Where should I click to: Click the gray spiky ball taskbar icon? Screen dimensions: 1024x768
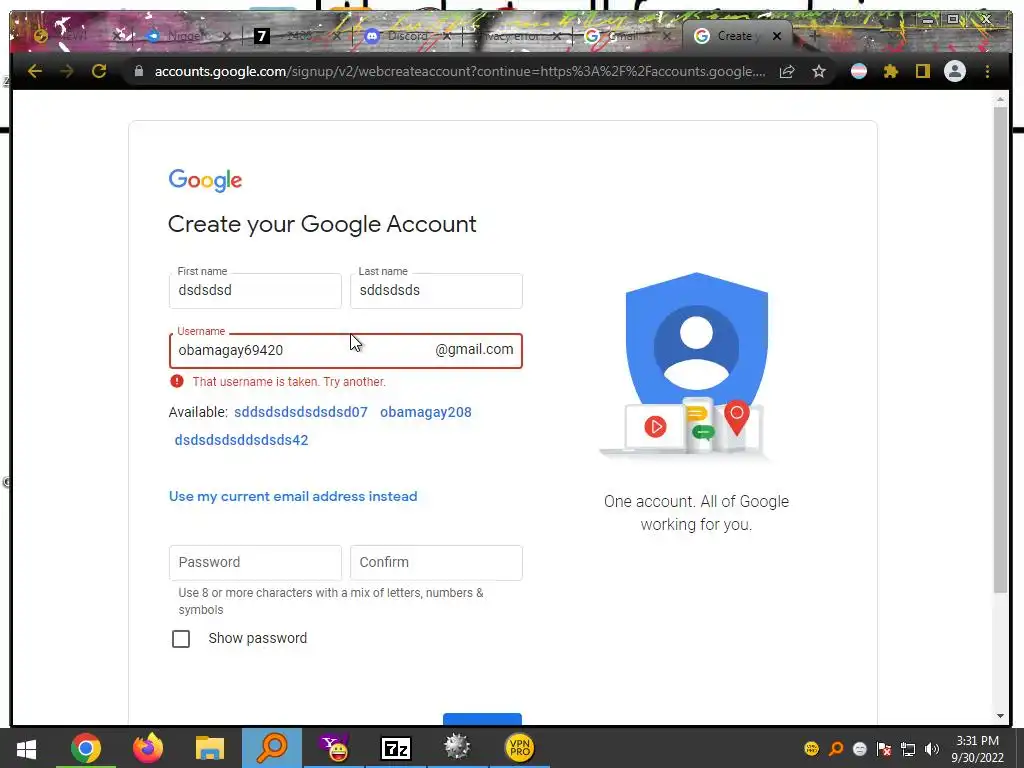pos(457,748)
